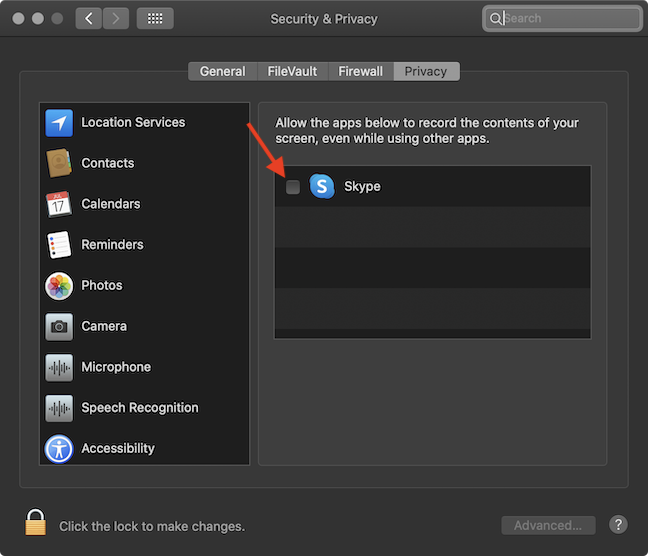Image resolution: width=648 pixels, height=556 pixels.
Task: Focus the Search input field
Action: click(x=562, y=18)
